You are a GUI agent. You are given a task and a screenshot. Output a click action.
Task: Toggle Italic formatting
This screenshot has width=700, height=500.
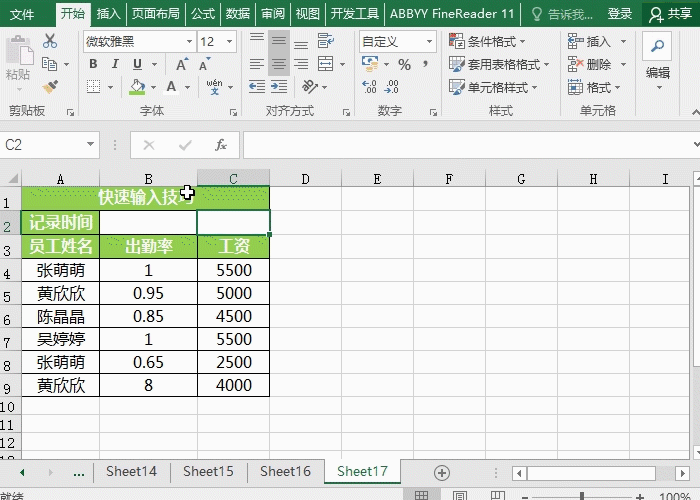click(115, 64)
